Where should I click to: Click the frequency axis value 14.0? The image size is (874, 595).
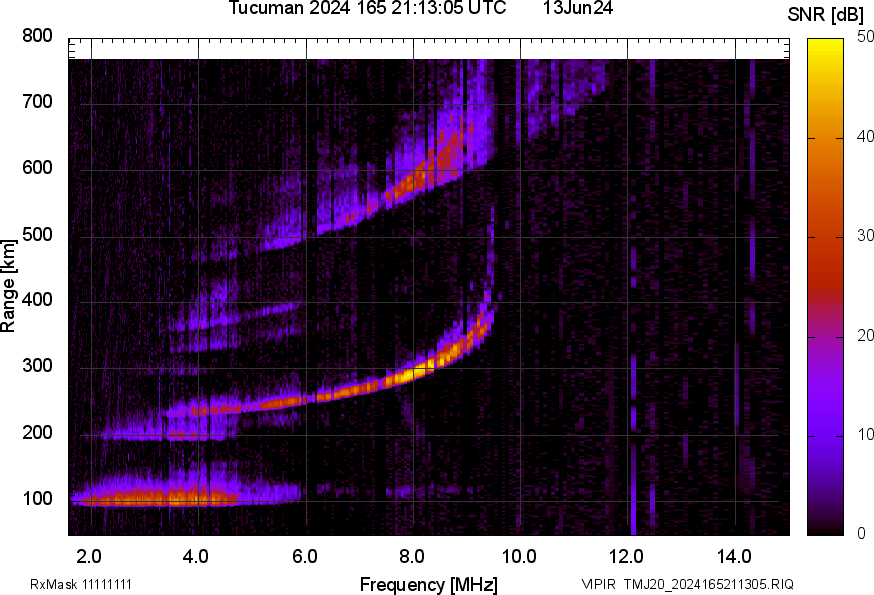tap(734, 557)
